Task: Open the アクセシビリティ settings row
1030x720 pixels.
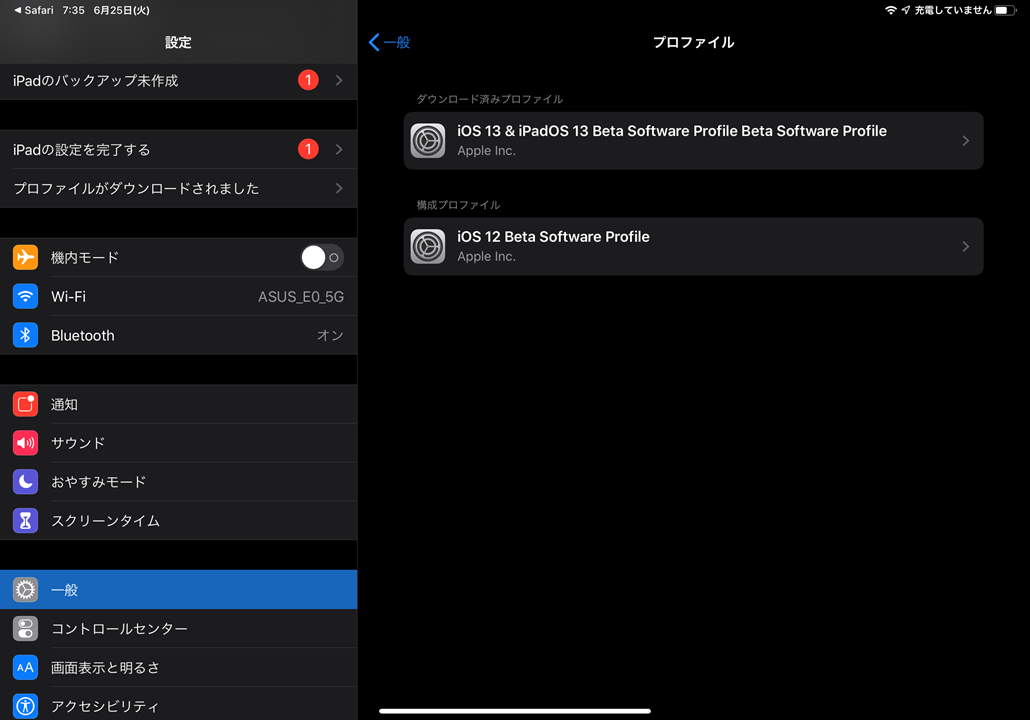Action: click(179, 704)
